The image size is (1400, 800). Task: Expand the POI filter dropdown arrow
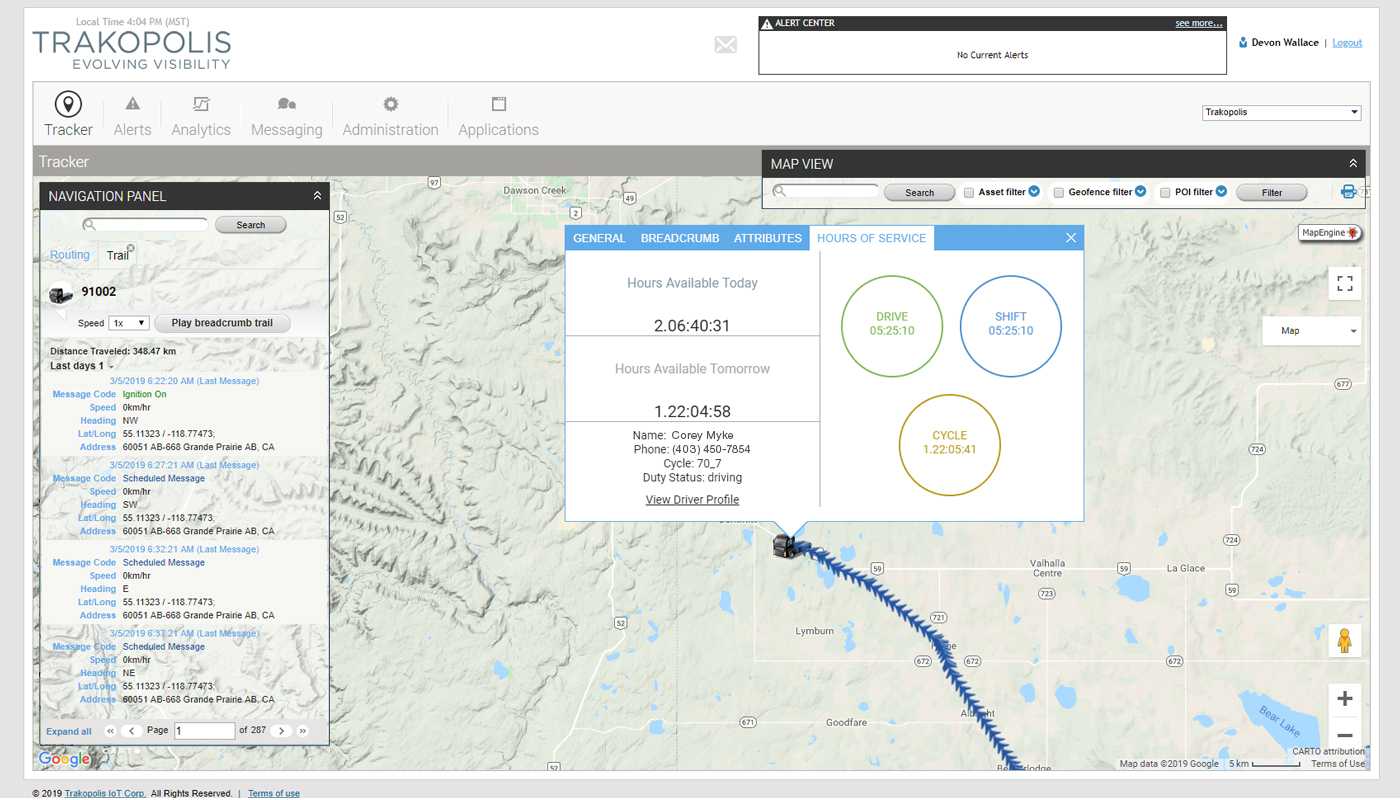click(x=1221, y=192)
